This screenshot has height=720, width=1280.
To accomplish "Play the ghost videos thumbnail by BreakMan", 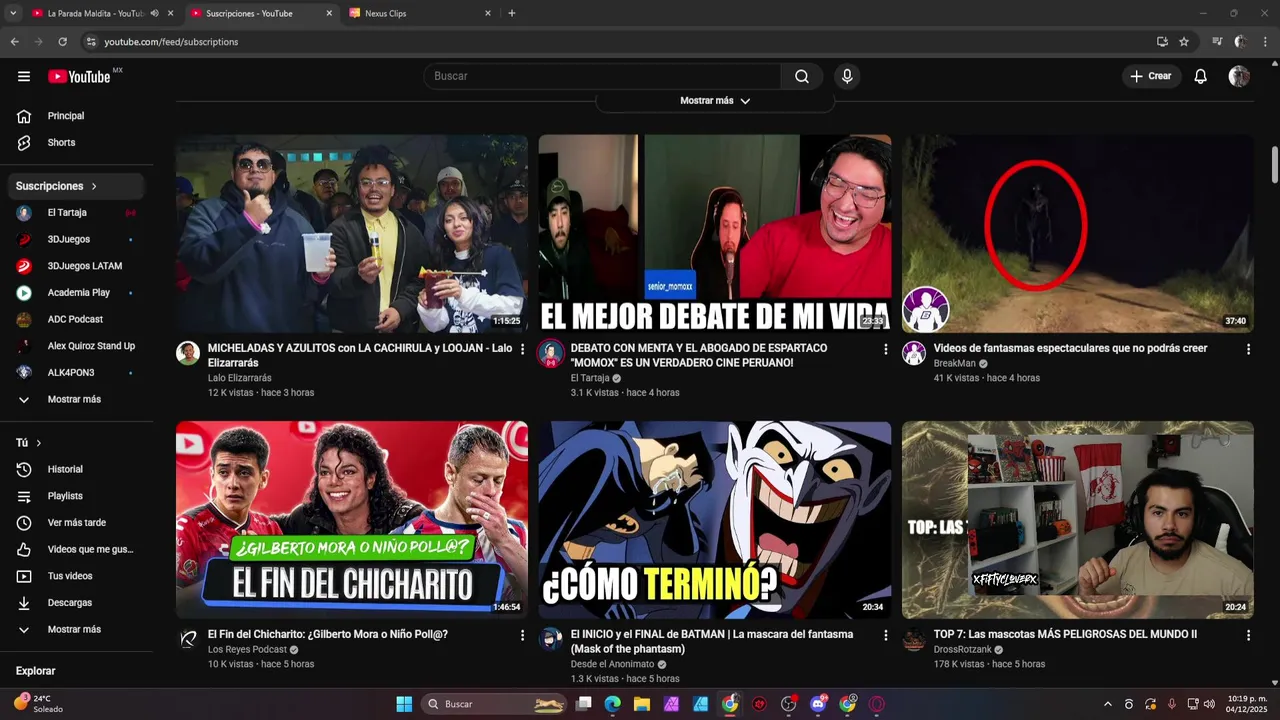I will click(x=1078, y=234).
